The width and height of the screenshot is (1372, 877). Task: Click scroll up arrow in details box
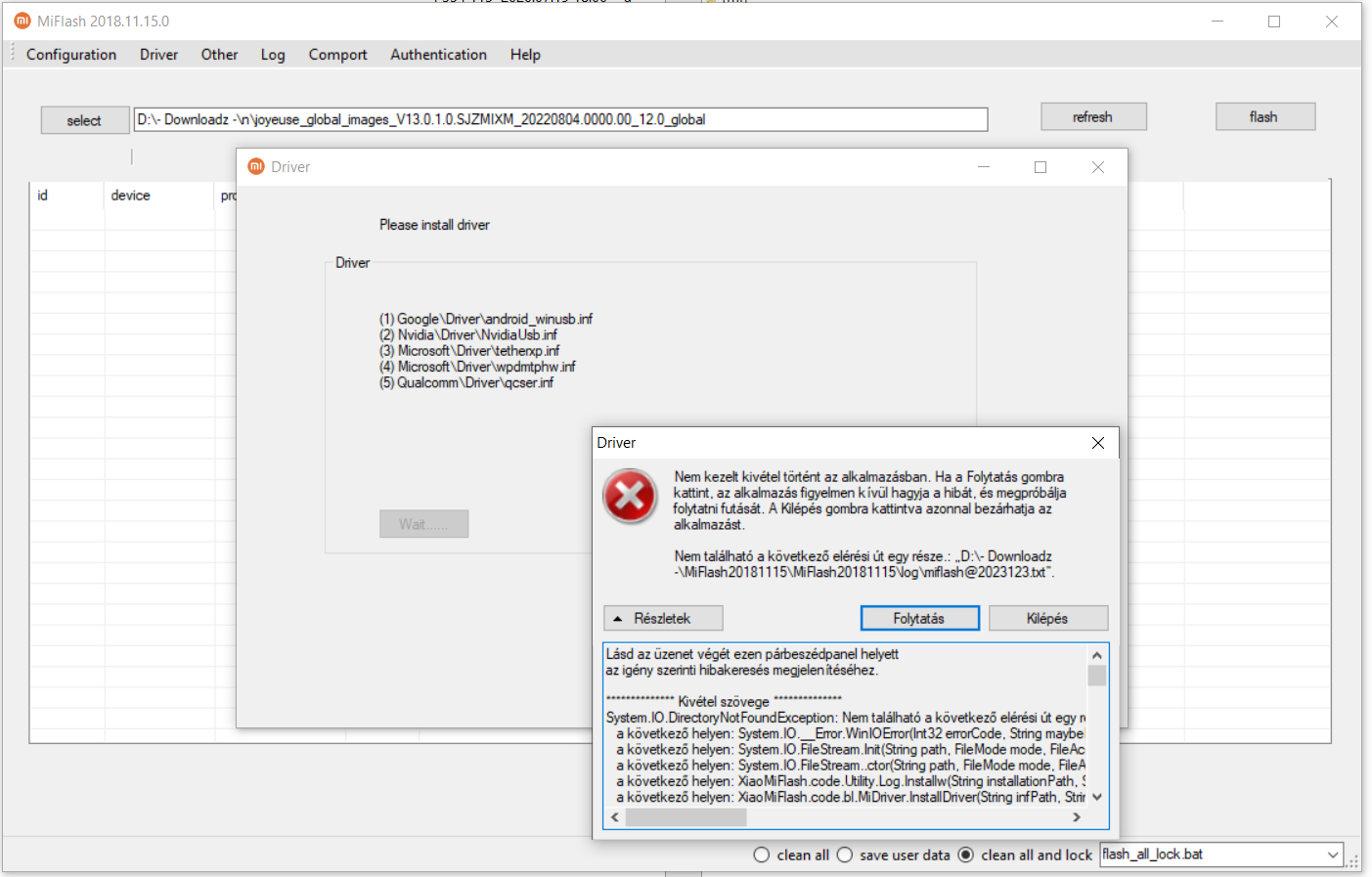tap(1097, 655)
